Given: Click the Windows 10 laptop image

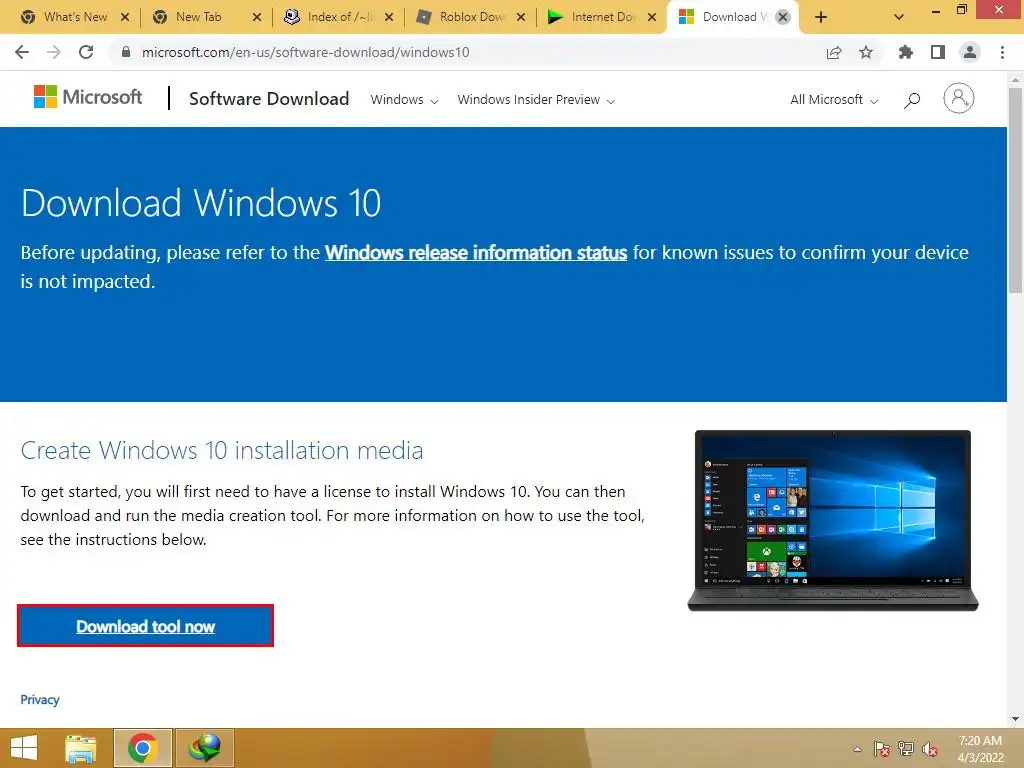Looking at the screenshot, I should 833,520.
